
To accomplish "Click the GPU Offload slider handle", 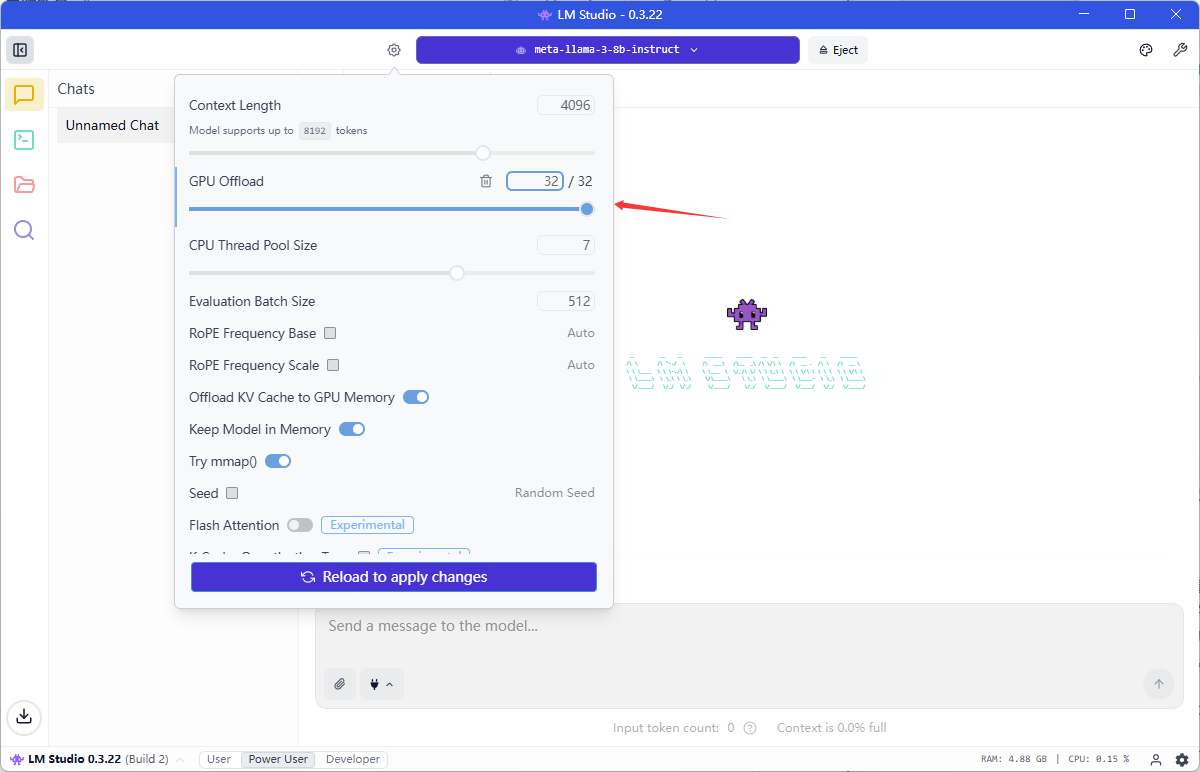I will (587, 209).
